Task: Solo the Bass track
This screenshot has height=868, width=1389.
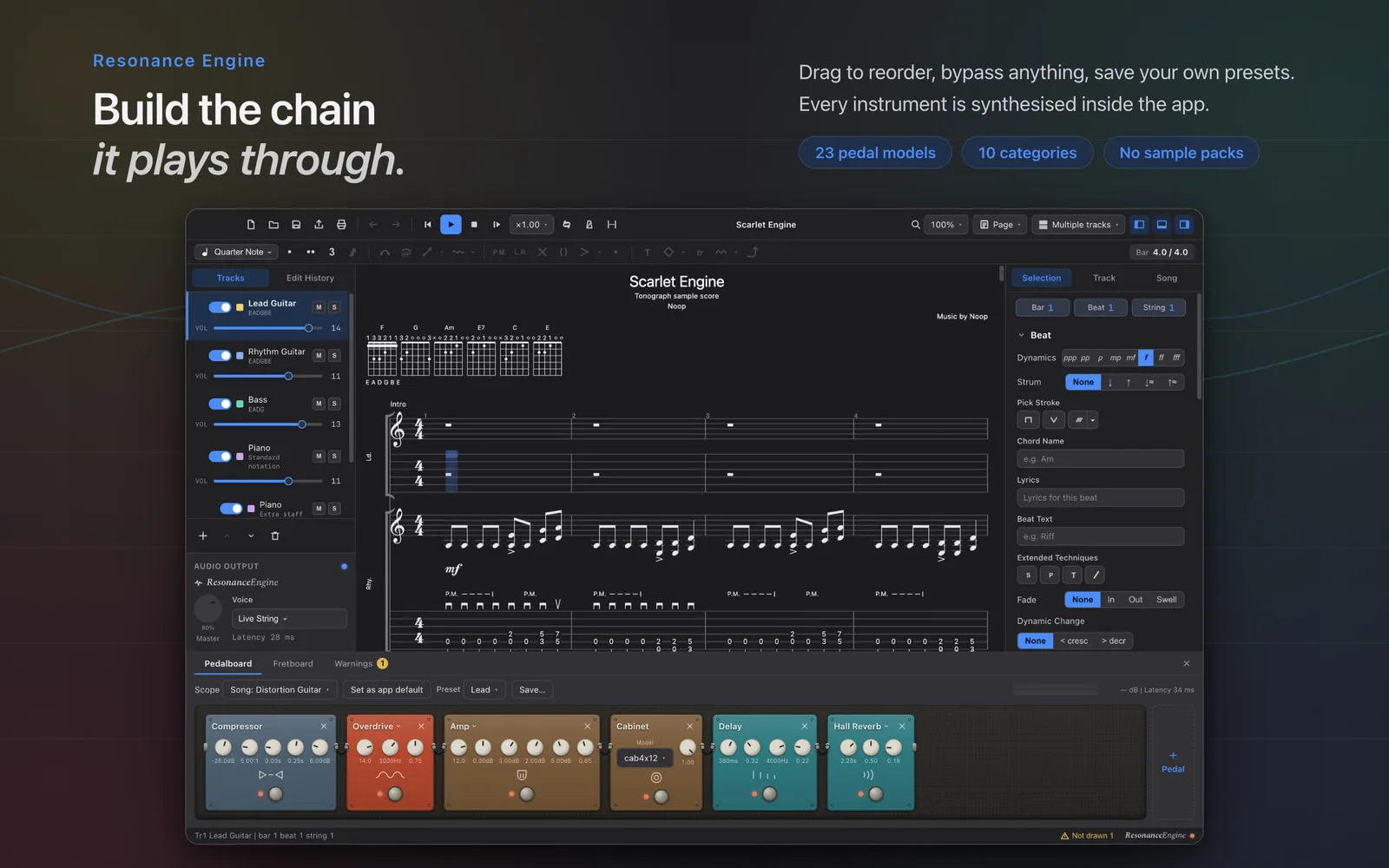Action: [334, 404]
